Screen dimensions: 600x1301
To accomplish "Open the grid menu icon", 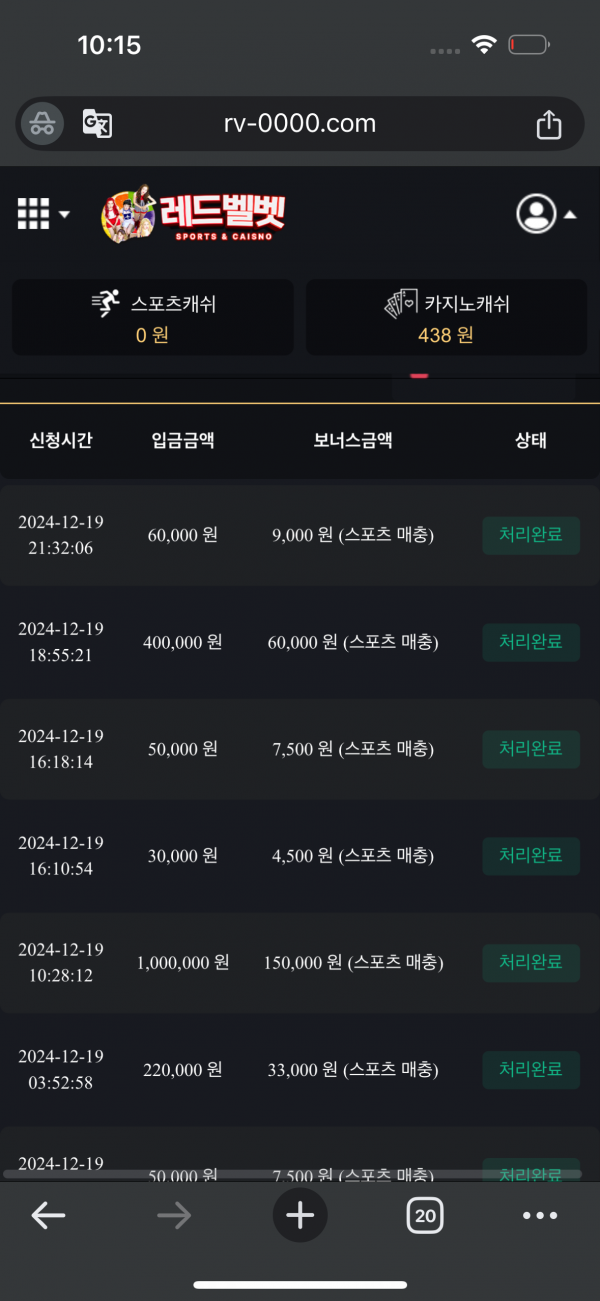I will tap(33, 213).
